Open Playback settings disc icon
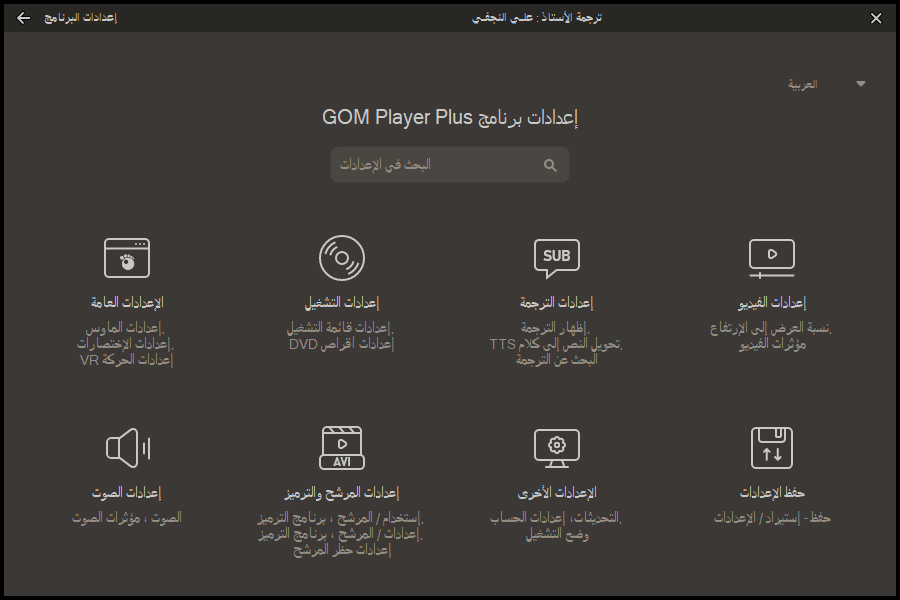The image size is (900, 600). pyautogui.click(x=342, y=258)
